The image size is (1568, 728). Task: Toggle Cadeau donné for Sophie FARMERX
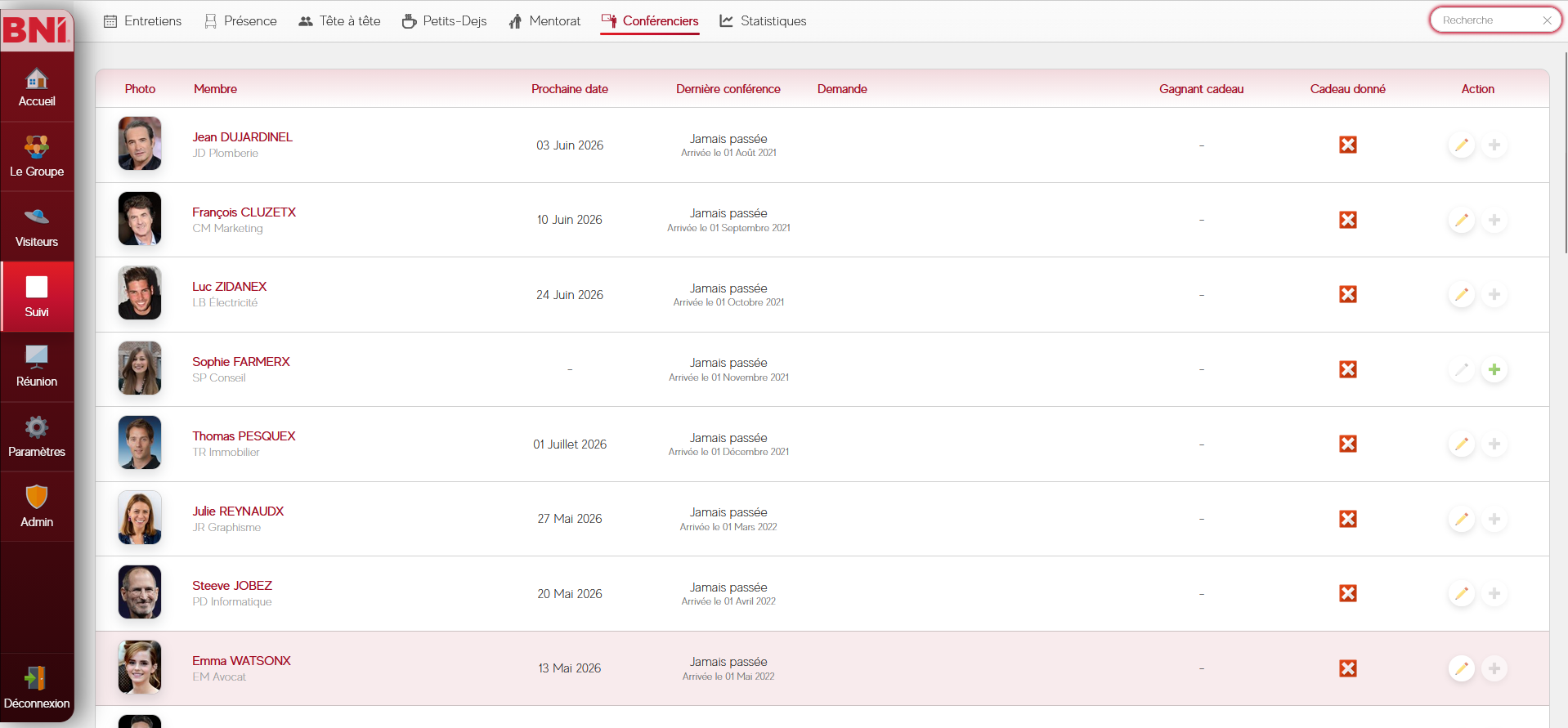click(1348, 369)
